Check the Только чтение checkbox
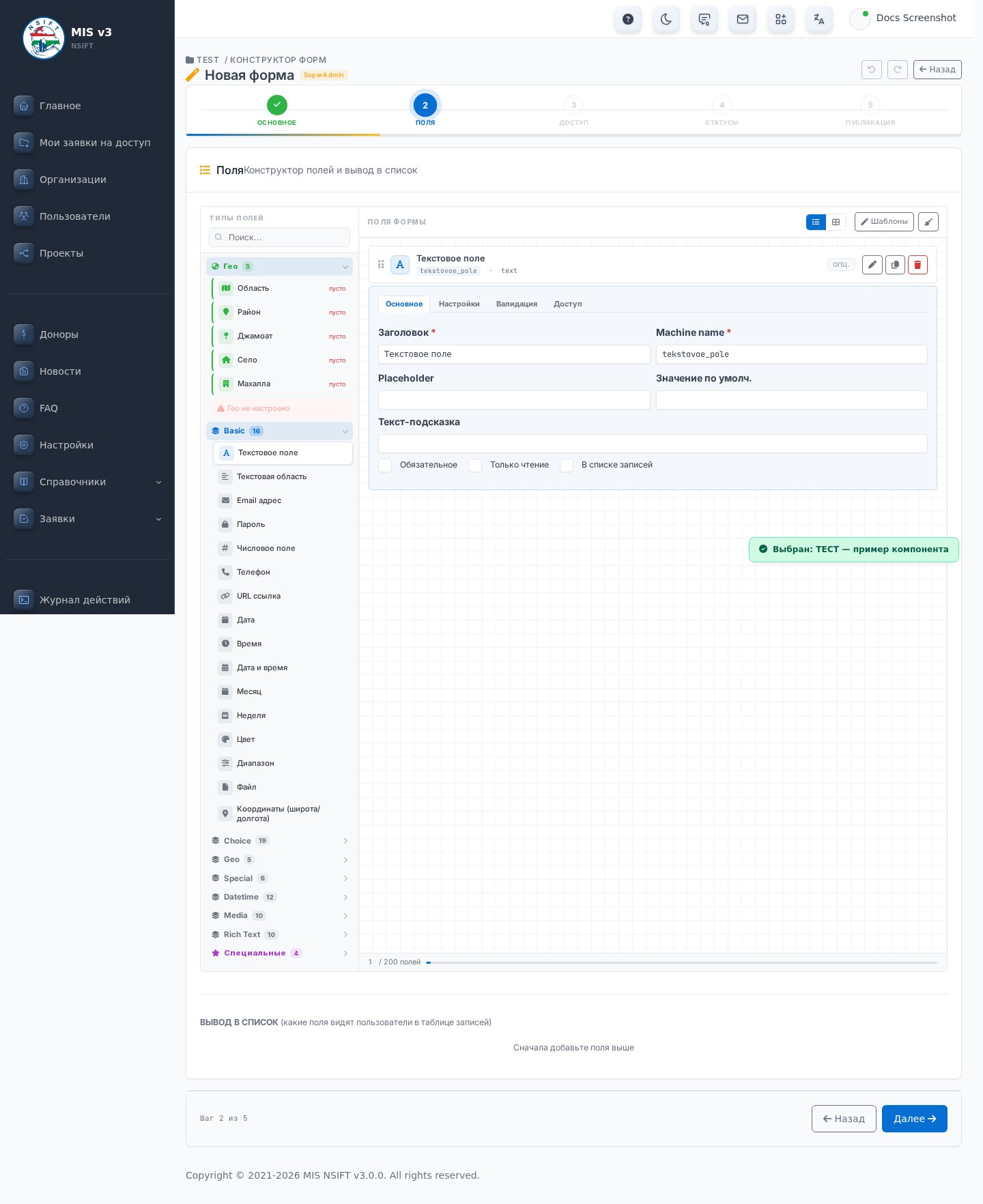983x1204 pixels. pyautogui.click(x=475, y=465)
